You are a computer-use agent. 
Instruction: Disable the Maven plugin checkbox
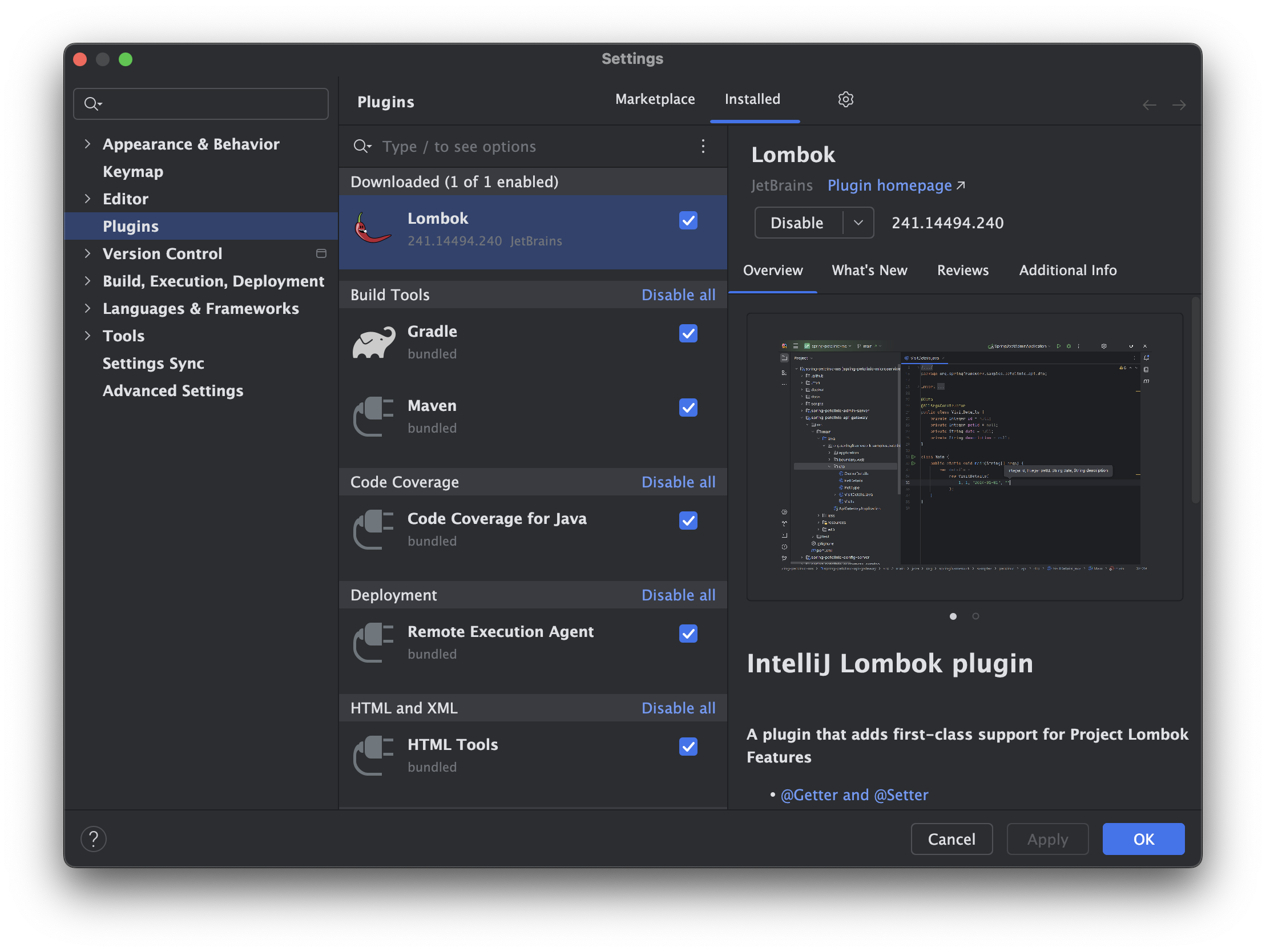688,408
